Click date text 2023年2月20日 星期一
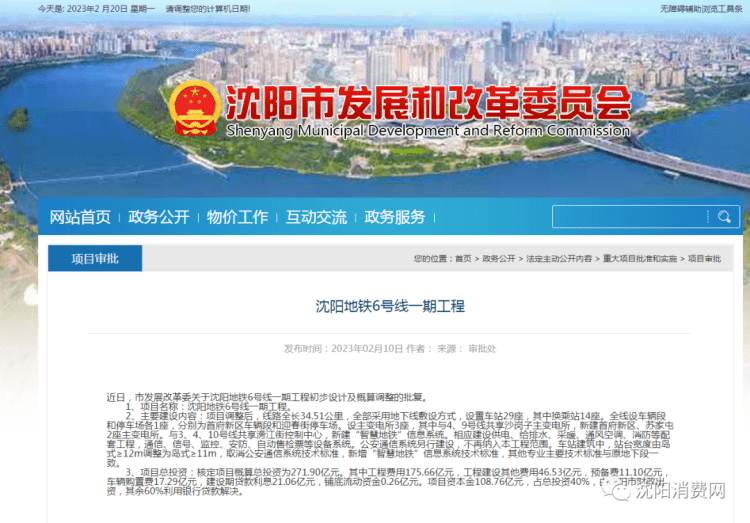 click(110, 9)
